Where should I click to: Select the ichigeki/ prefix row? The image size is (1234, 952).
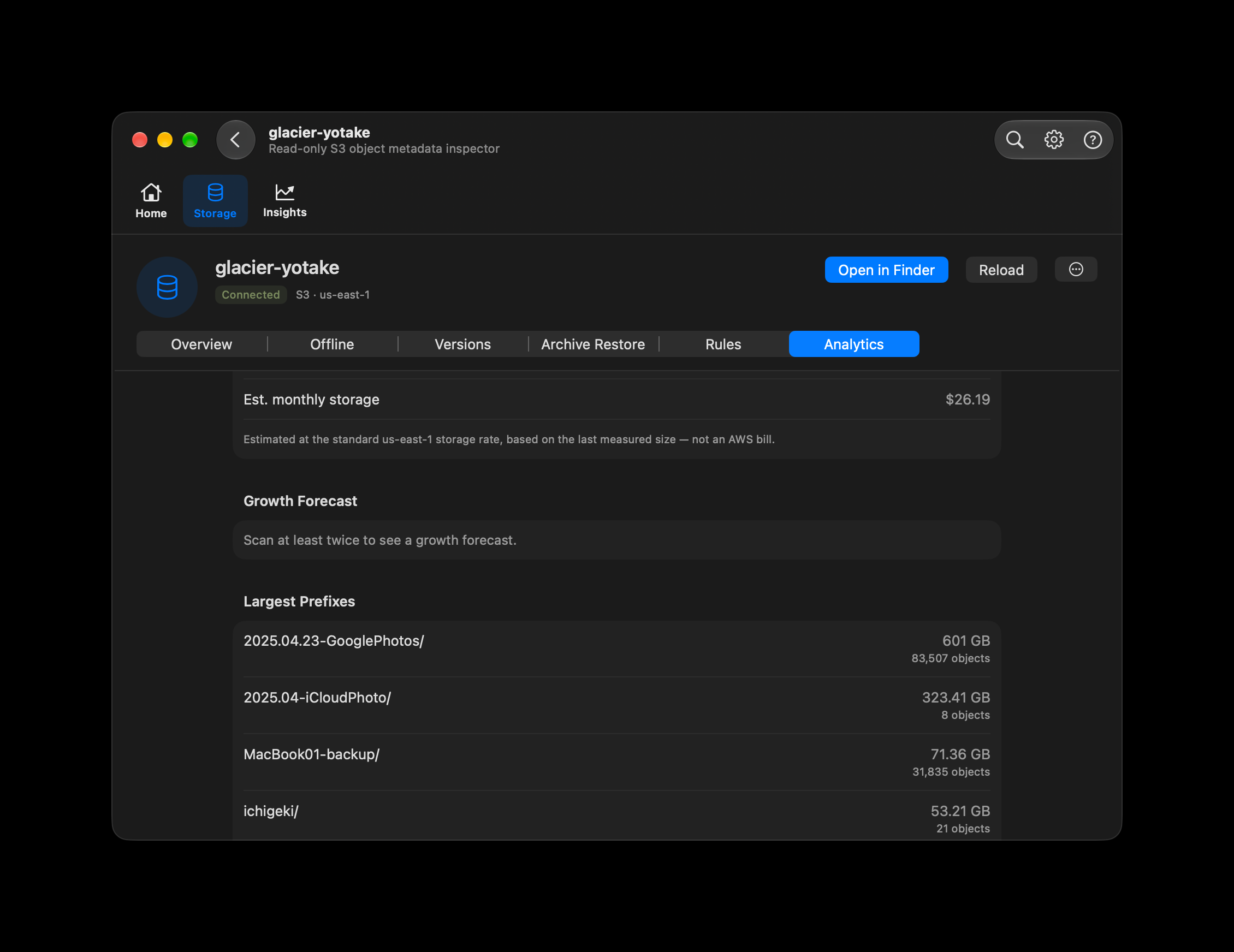(x=616, y=816)
